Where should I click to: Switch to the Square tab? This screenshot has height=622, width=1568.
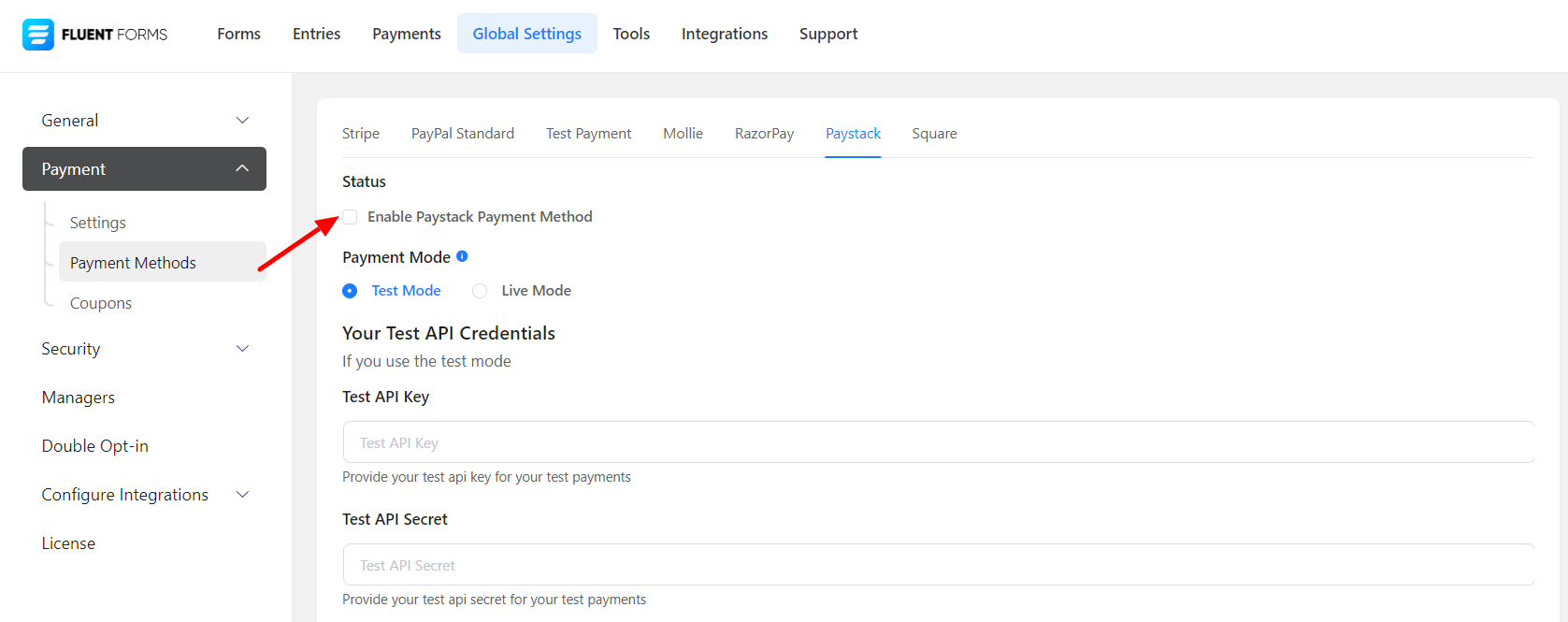934,134
